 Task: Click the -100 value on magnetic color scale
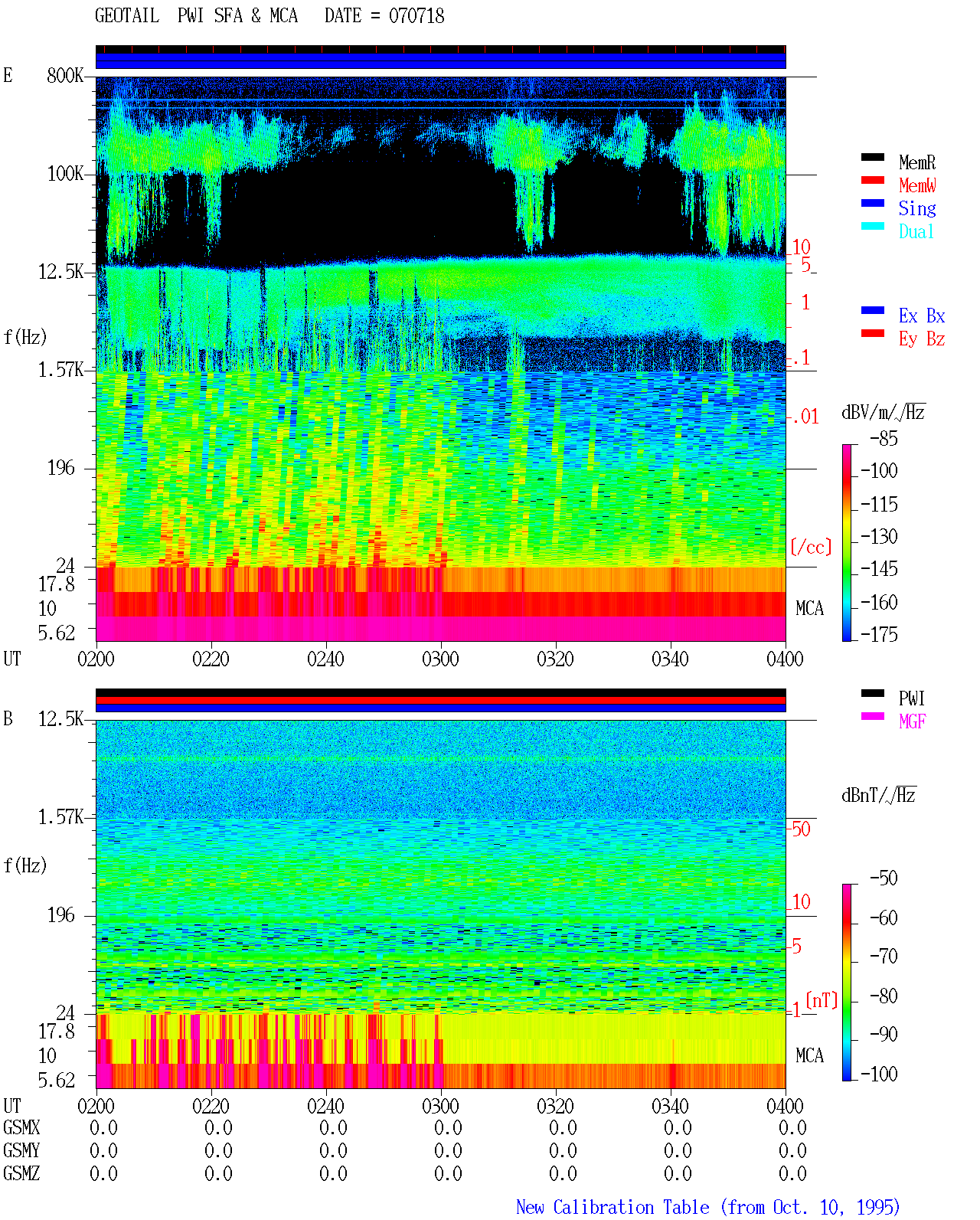(x=879, y=1074)
